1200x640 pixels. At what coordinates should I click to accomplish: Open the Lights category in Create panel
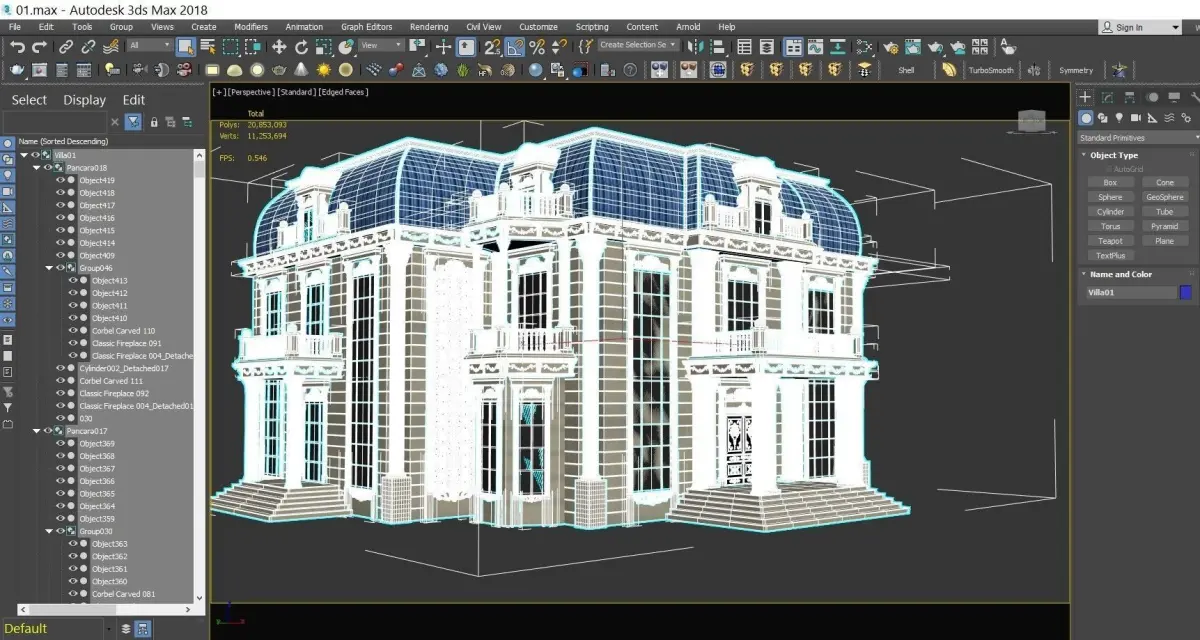(1118, 117)
